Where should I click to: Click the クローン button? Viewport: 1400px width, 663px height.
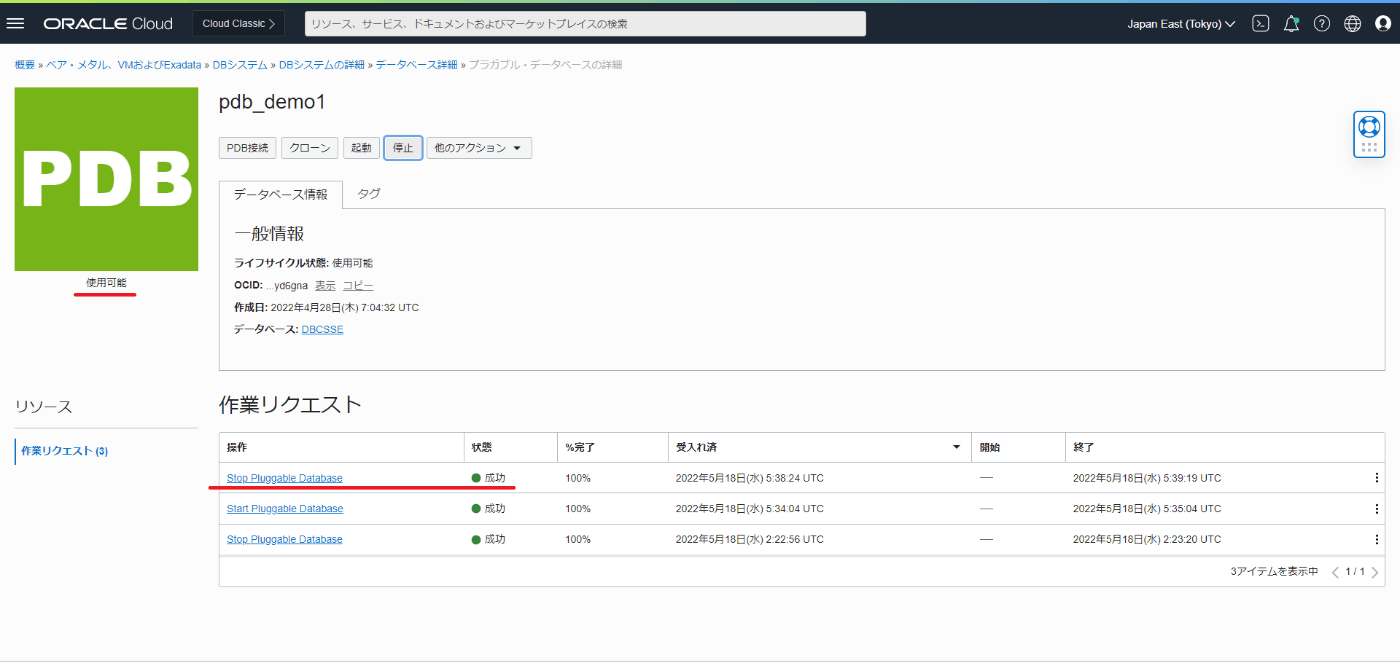point(310,148)
